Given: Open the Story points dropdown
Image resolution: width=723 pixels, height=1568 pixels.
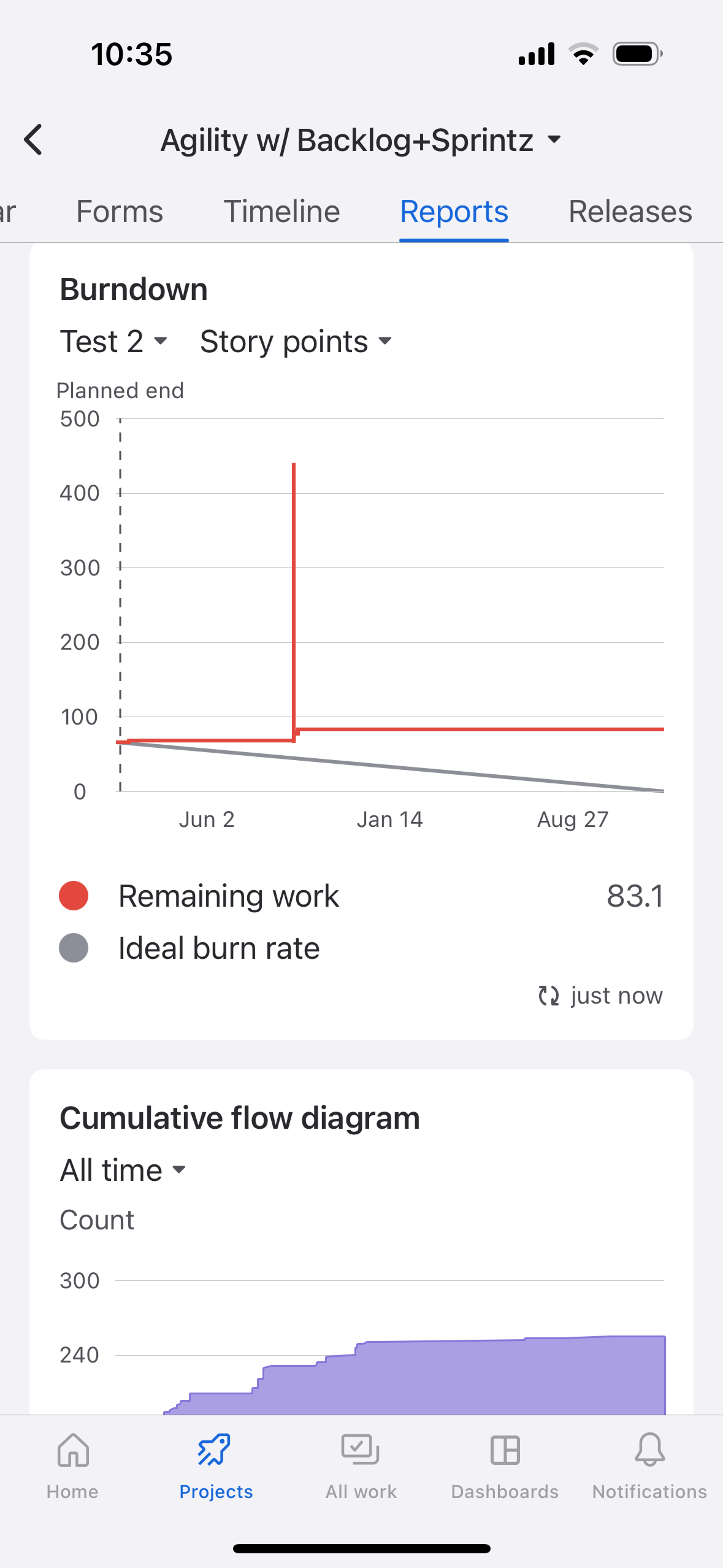Looking at the screenshot, I should point(296,341).
